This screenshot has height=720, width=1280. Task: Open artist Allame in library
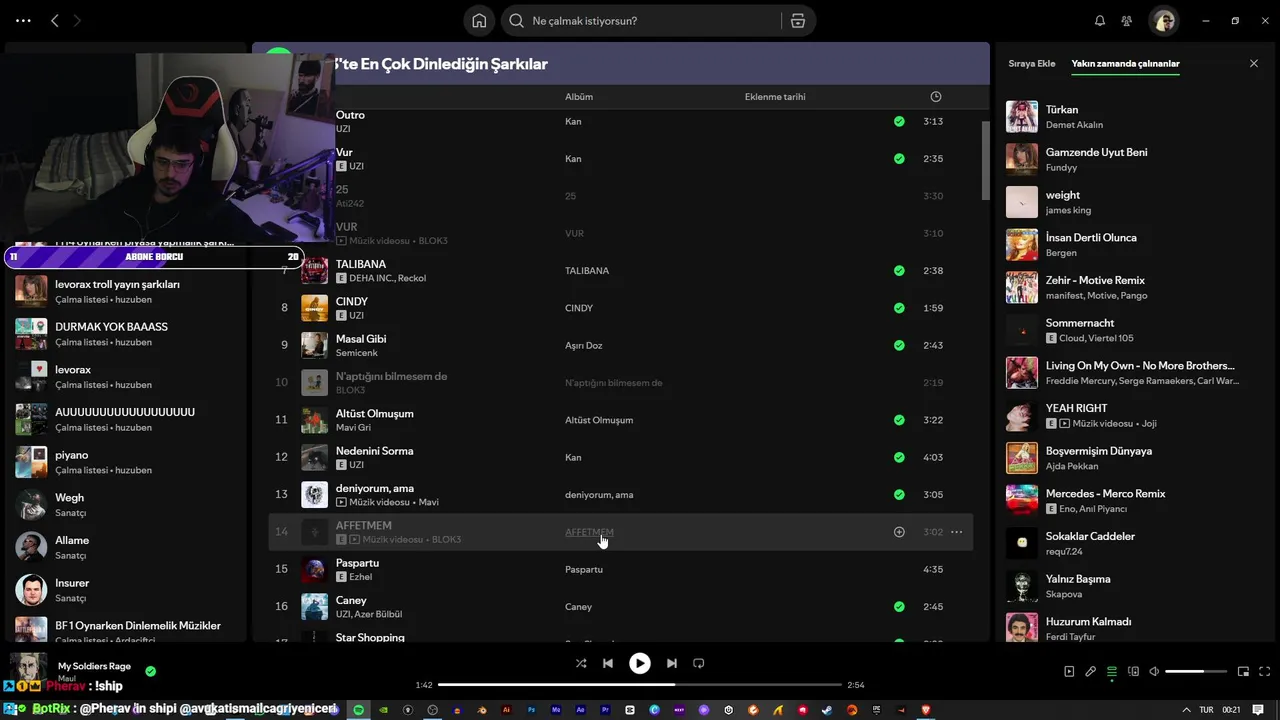[x=125, y=547]
